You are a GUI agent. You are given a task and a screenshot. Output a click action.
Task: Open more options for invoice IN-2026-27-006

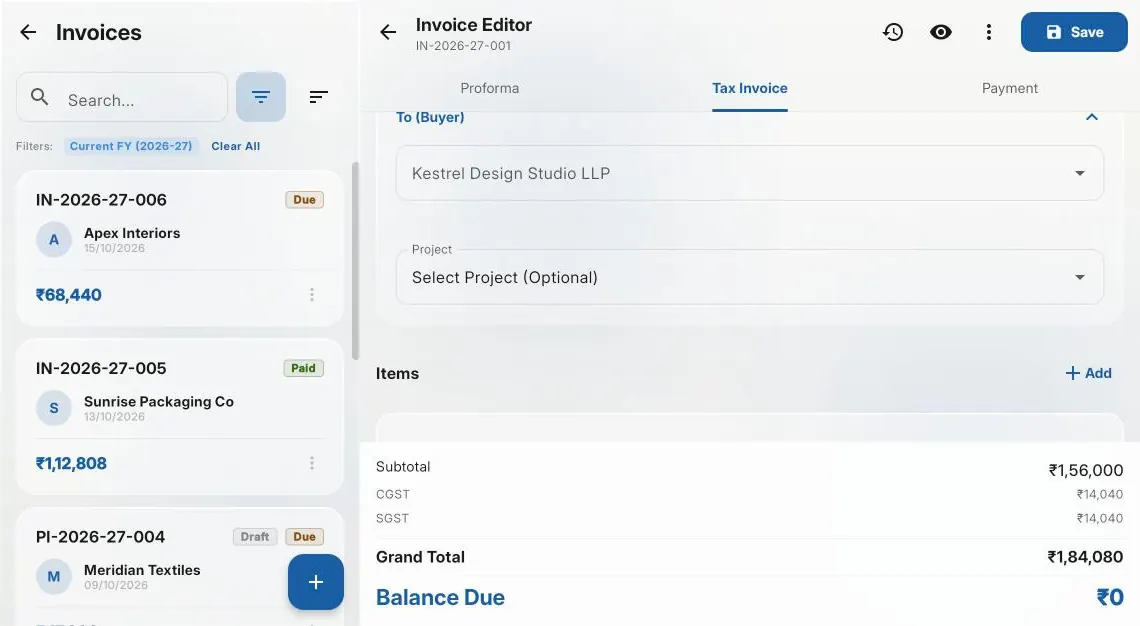pyautogui.click(x=312, y=294)
